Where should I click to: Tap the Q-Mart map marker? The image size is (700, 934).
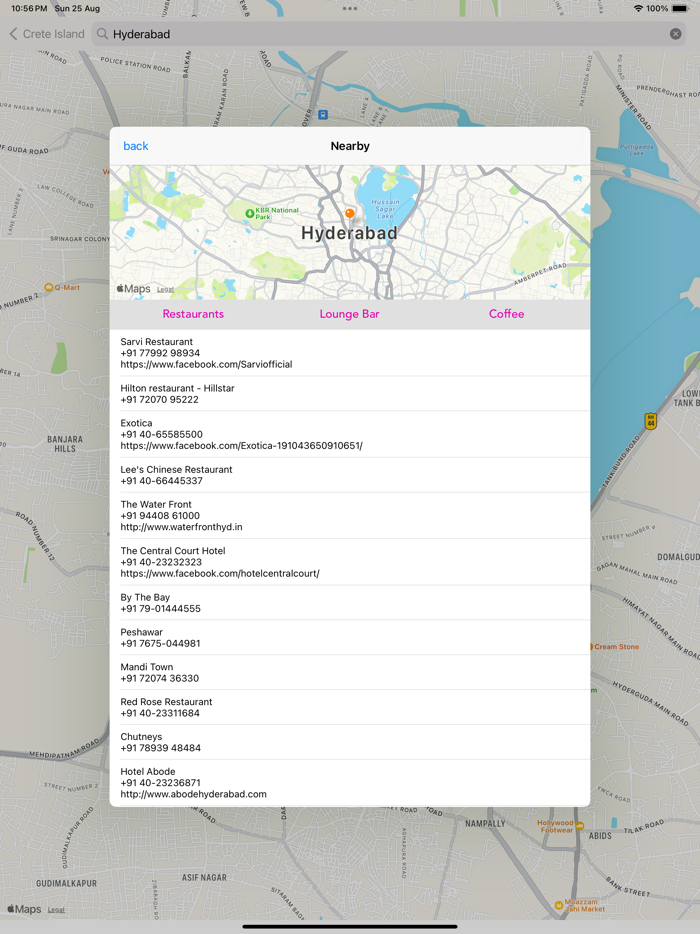[49, 288]
